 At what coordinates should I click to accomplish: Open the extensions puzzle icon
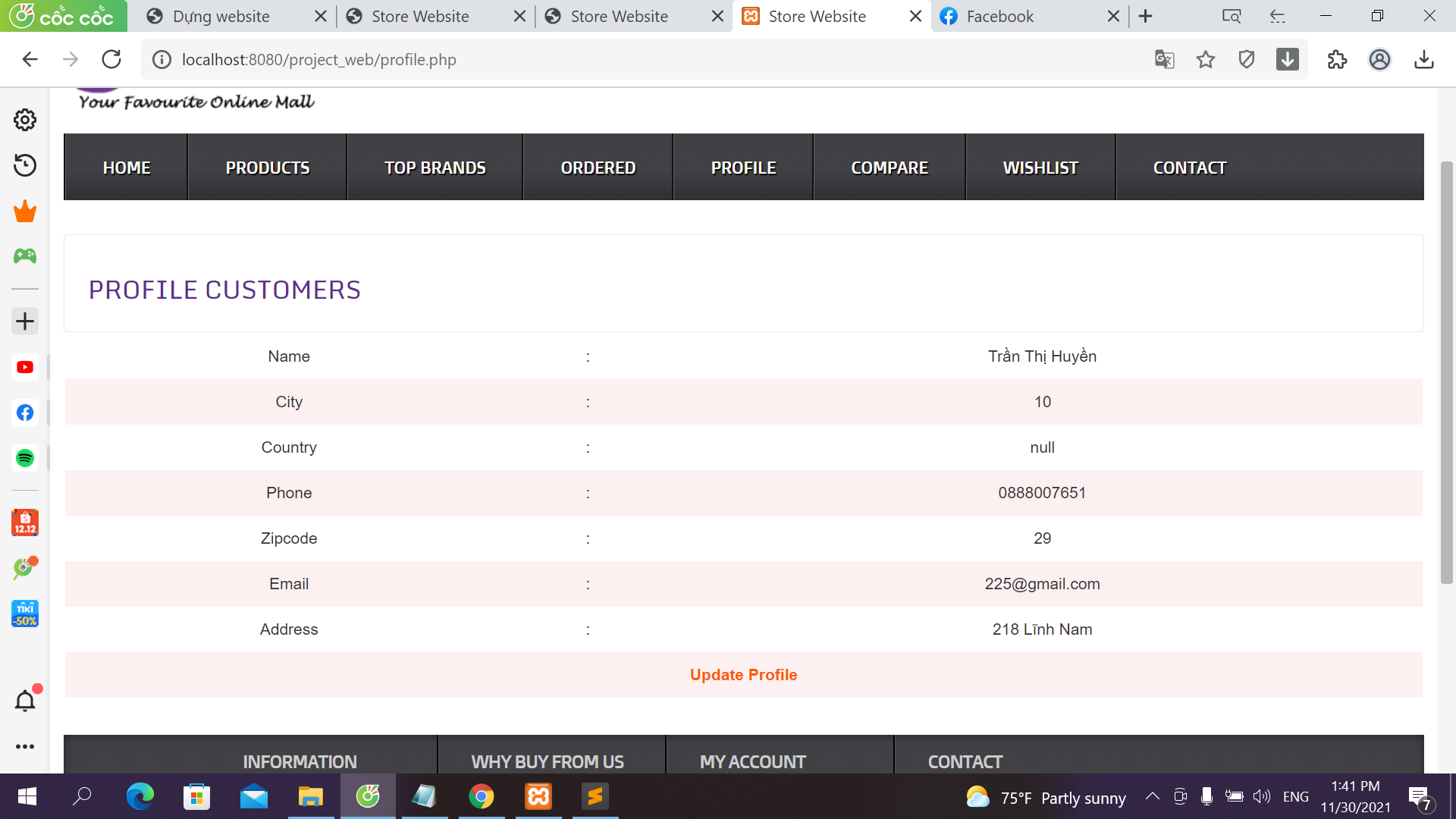coord(1337,59)
